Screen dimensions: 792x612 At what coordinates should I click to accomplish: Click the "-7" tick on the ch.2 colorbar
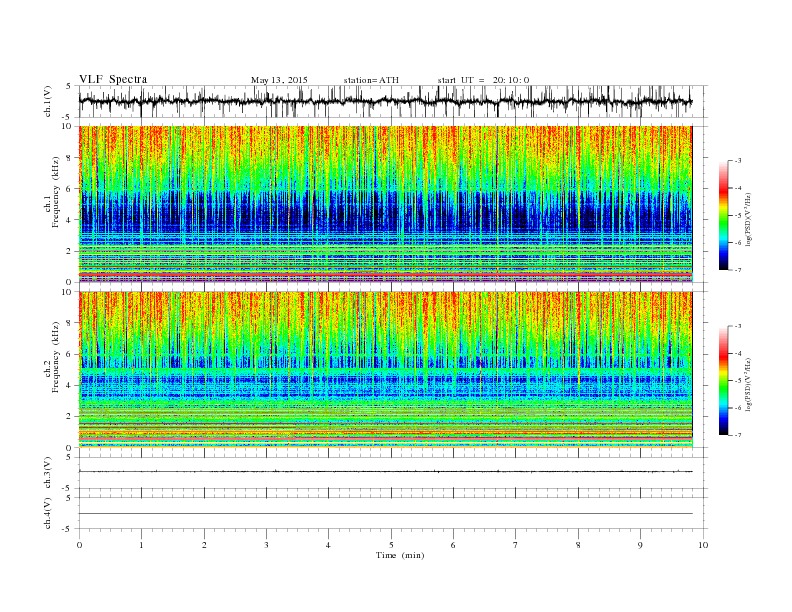pyautogui.click(x=738, y=435)
